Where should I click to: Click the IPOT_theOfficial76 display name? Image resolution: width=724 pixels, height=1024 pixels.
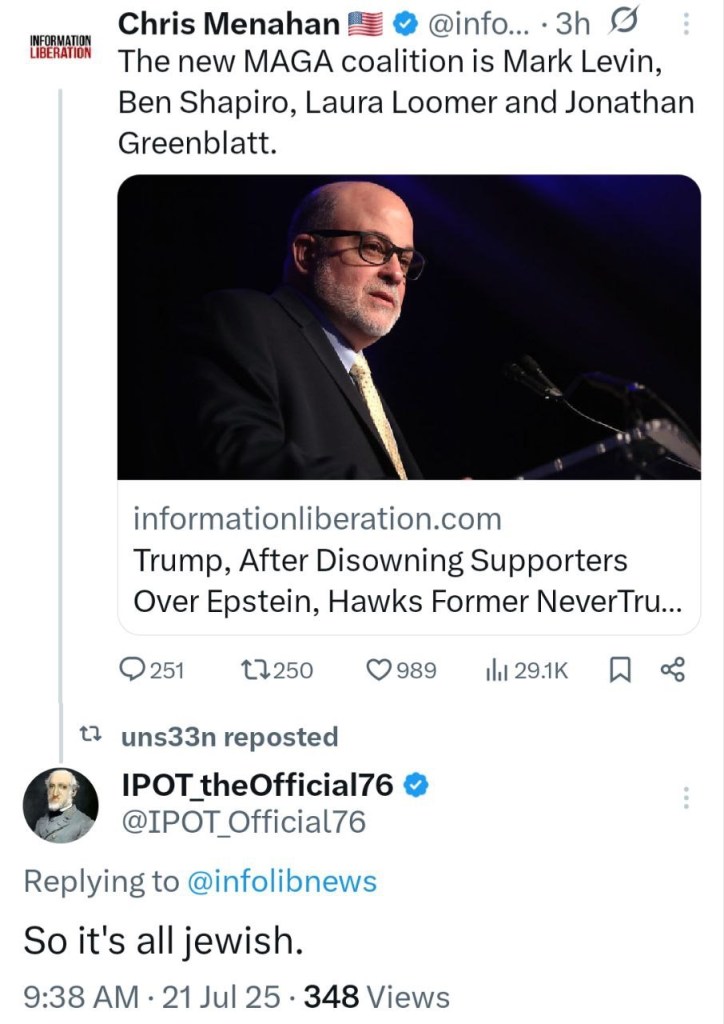256,786
